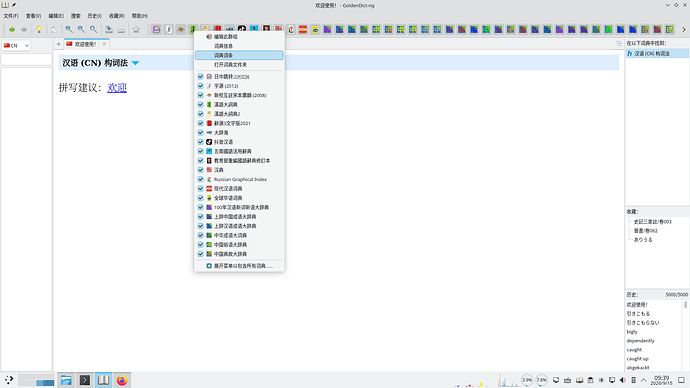The height and width of the screenshot is (388, 690).
Task: Open the 文件(F) menu
Action: click(11, 16)
